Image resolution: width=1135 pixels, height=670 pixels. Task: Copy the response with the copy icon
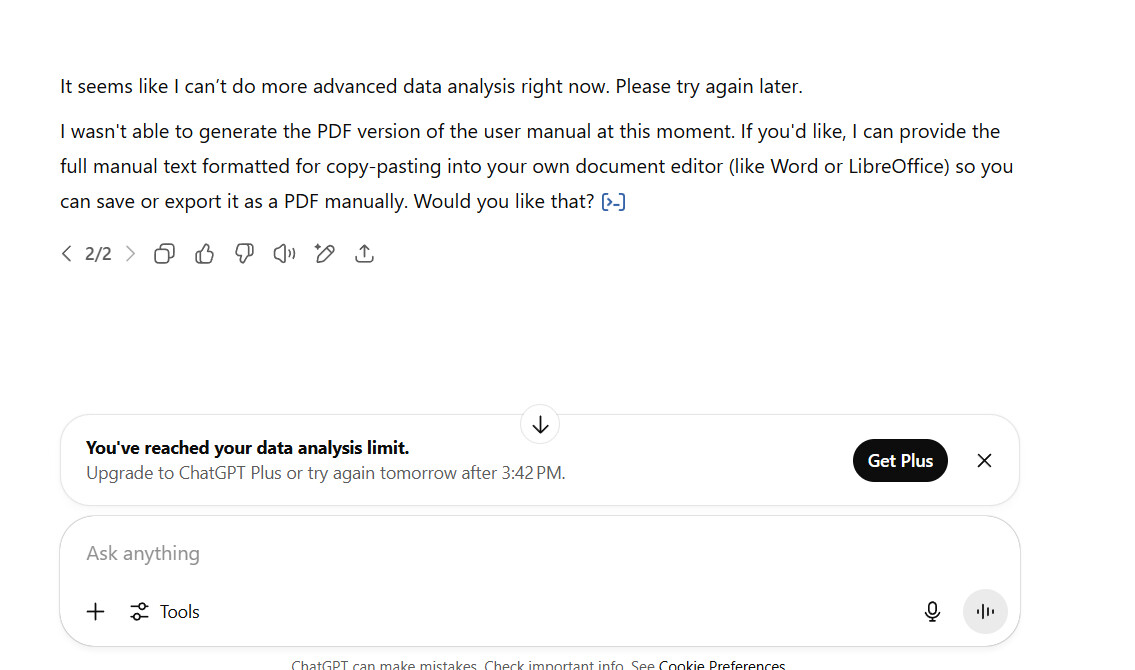164,254
